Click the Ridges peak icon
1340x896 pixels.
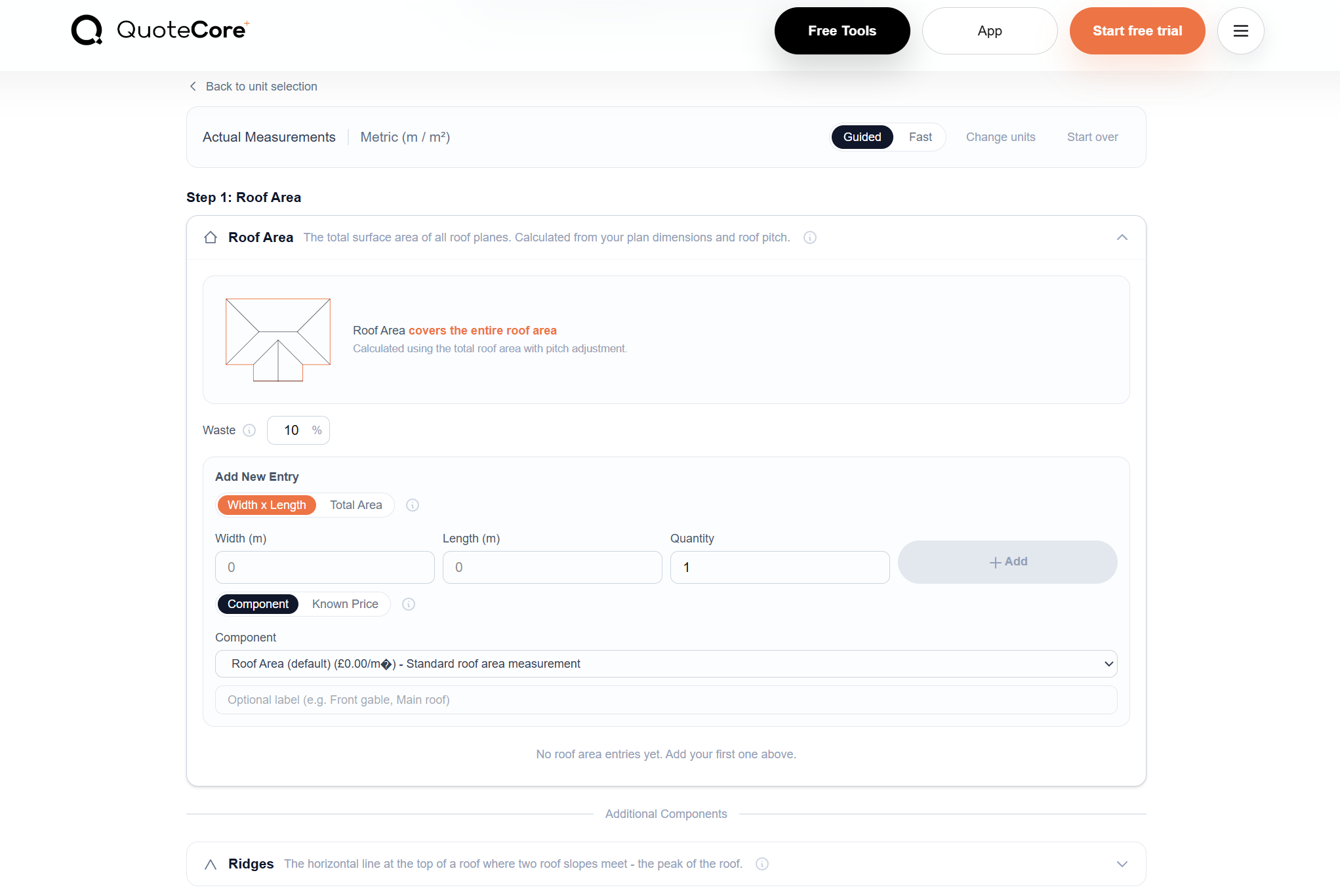coord(211,864)
